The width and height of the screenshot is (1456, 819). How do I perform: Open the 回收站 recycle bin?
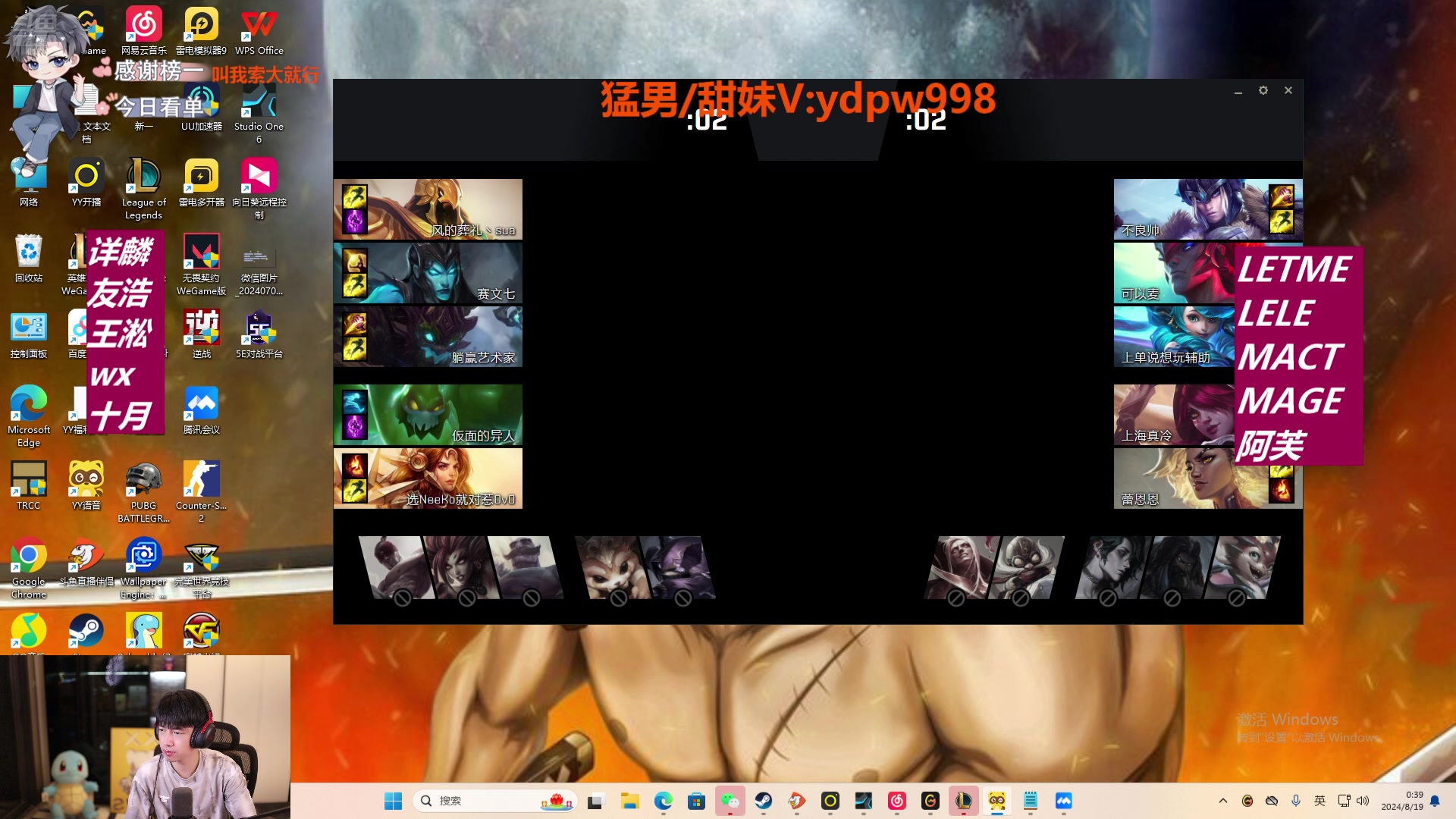(x=29, y=259)
